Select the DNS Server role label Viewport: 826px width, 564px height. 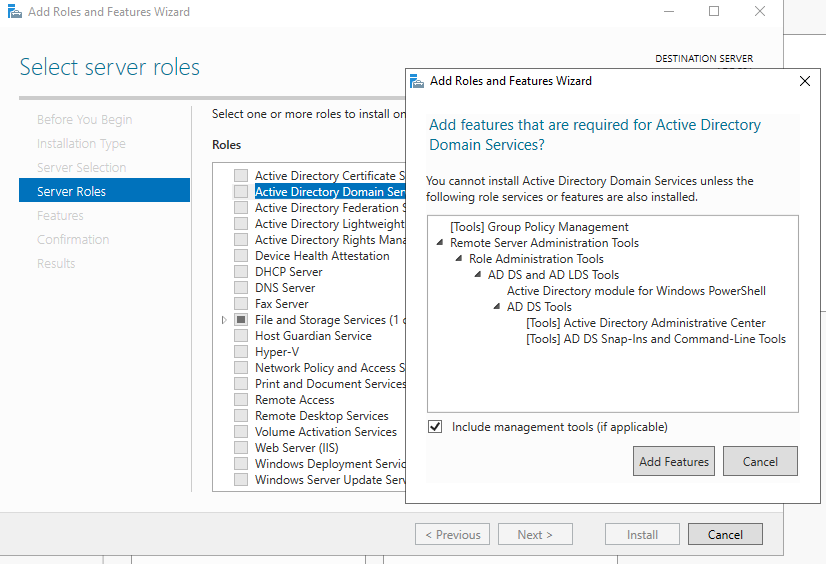point(285,288)
